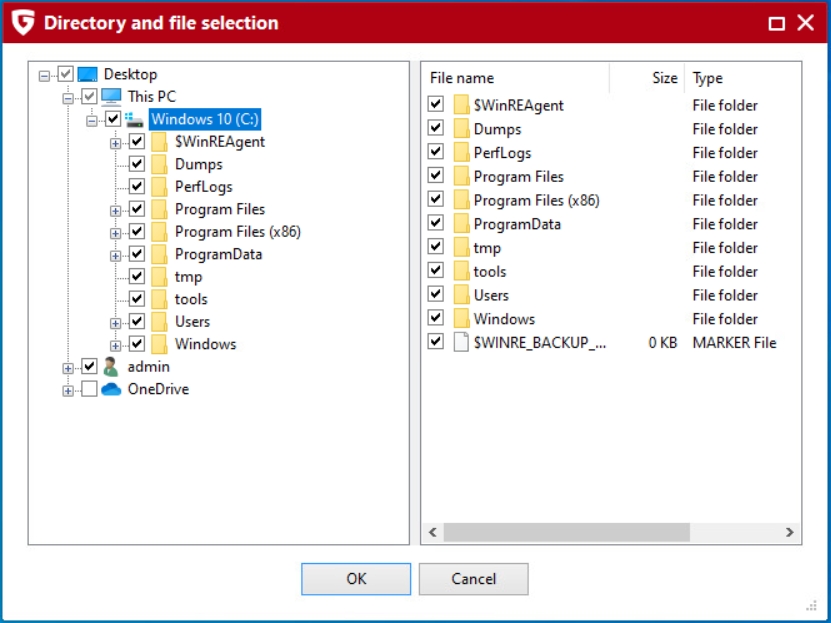Click the PerfLogs folder icon in file list
The height and width of the screenshot is (623, 831).
tap(461, 153)
